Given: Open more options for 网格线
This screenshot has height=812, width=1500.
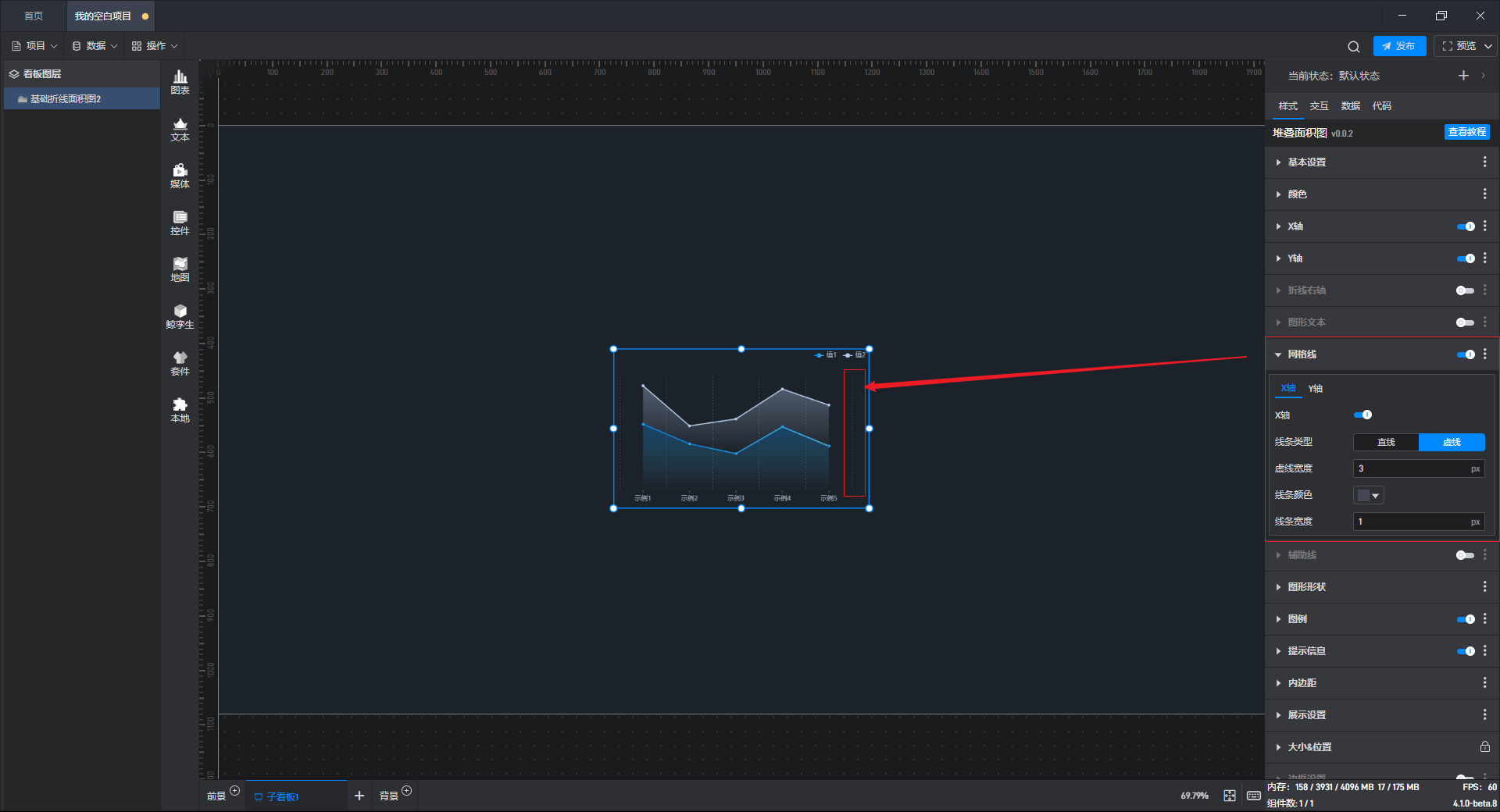Looking at the screenshot, I should pyautogui.click(x=1484, y=354).
